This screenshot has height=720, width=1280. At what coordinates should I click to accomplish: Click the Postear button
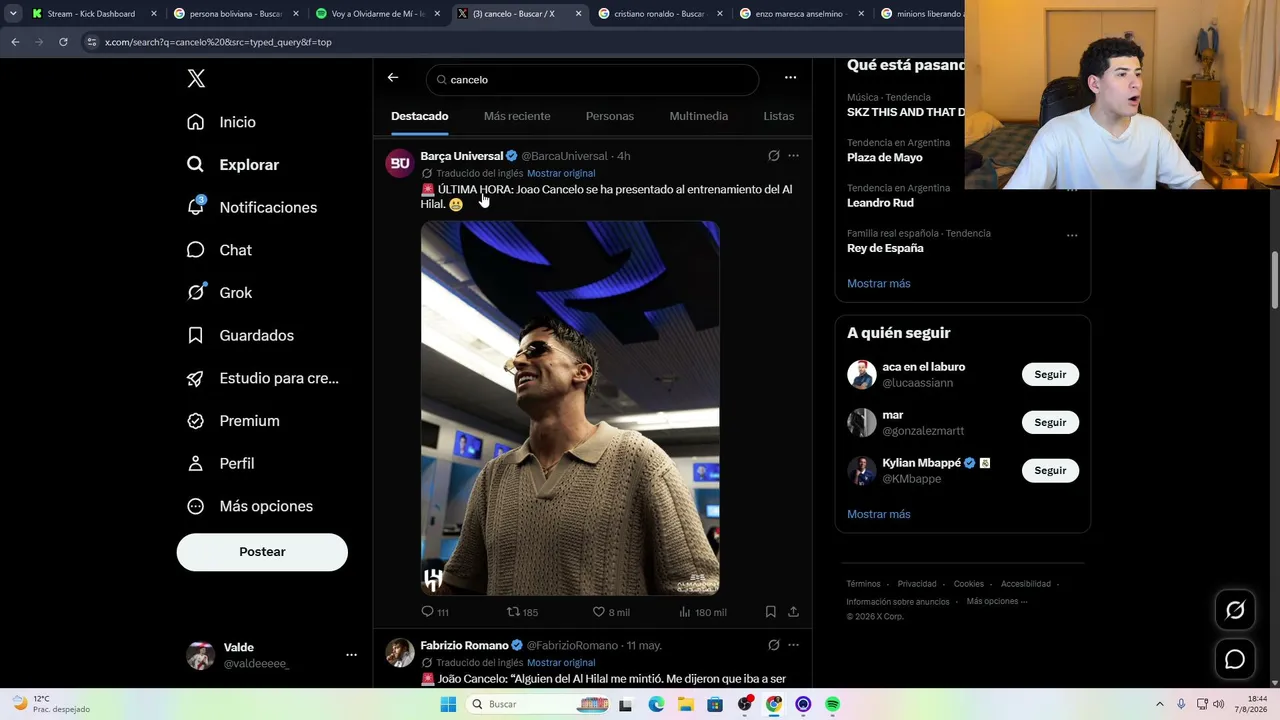point(262,552)
